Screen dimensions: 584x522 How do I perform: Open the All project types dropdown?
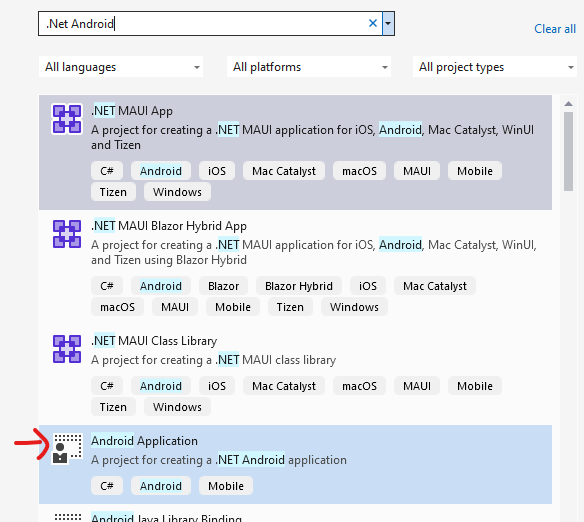point(495,67)
